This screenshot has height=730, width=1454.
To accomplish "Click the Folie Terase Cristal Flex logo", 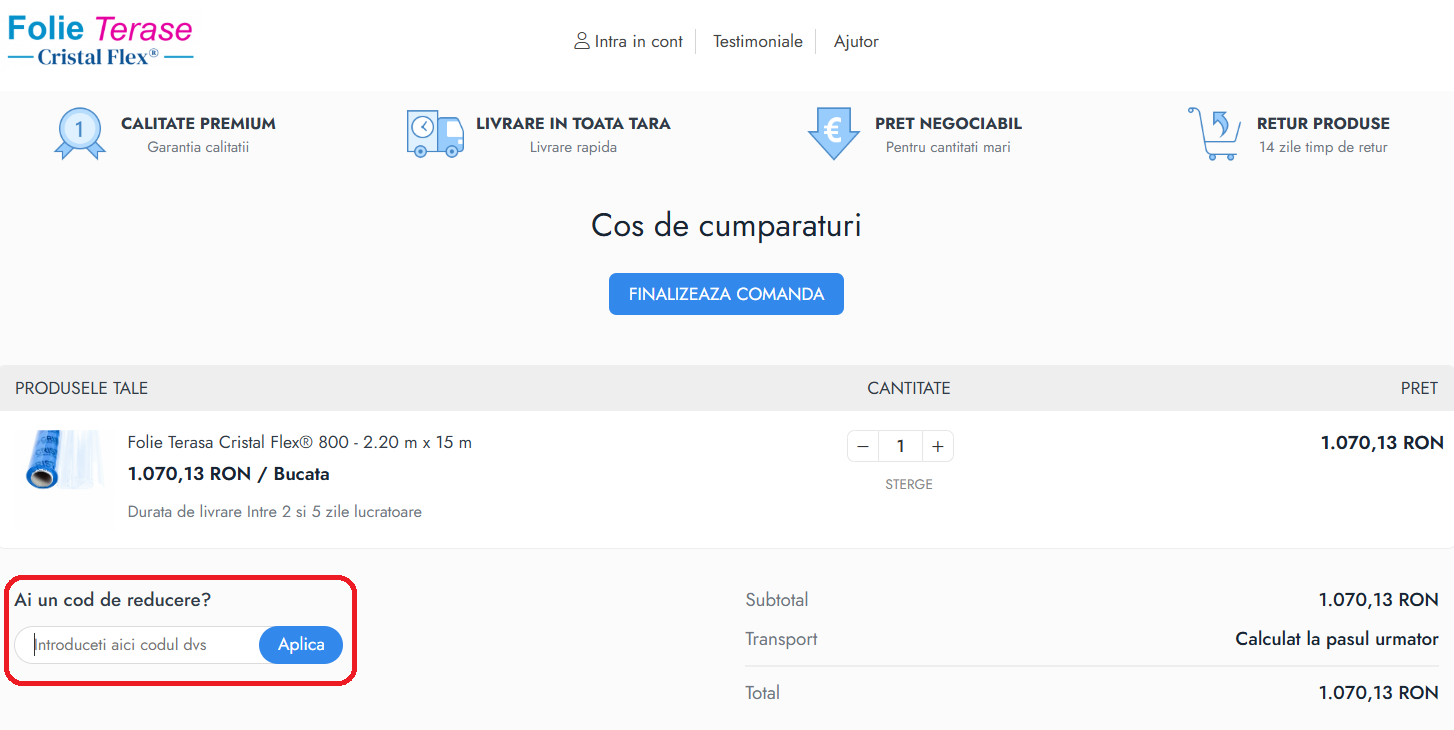I will [x=100, y=41].
